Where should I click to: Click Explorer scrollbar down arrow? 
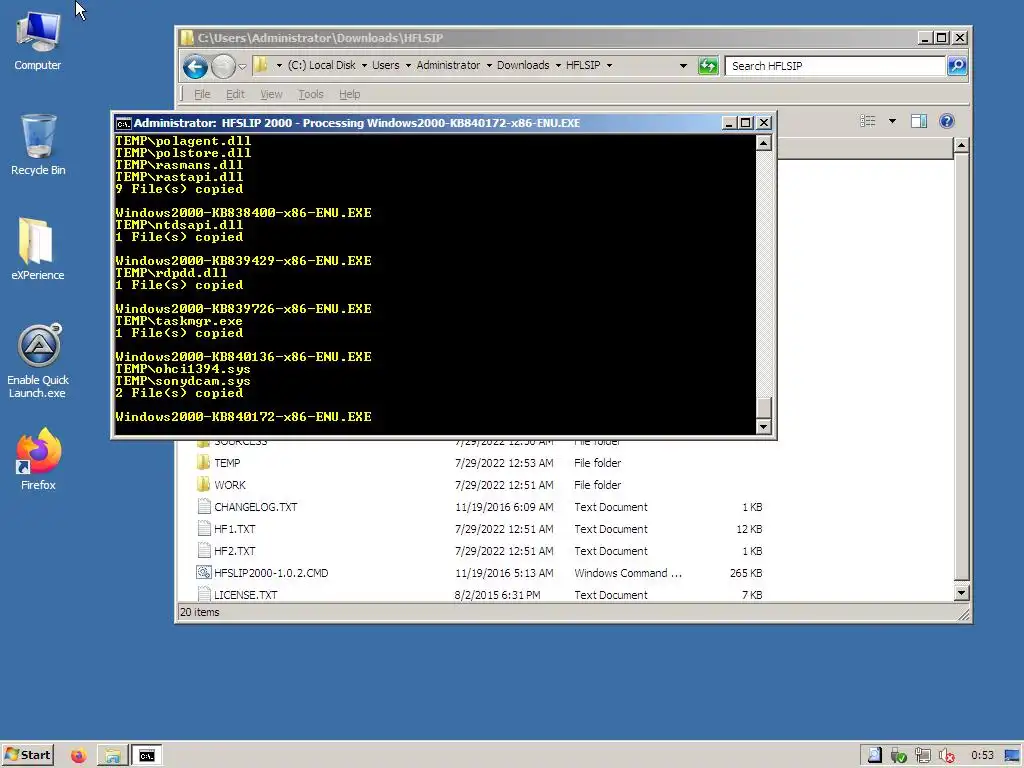(x=961, y=593)
